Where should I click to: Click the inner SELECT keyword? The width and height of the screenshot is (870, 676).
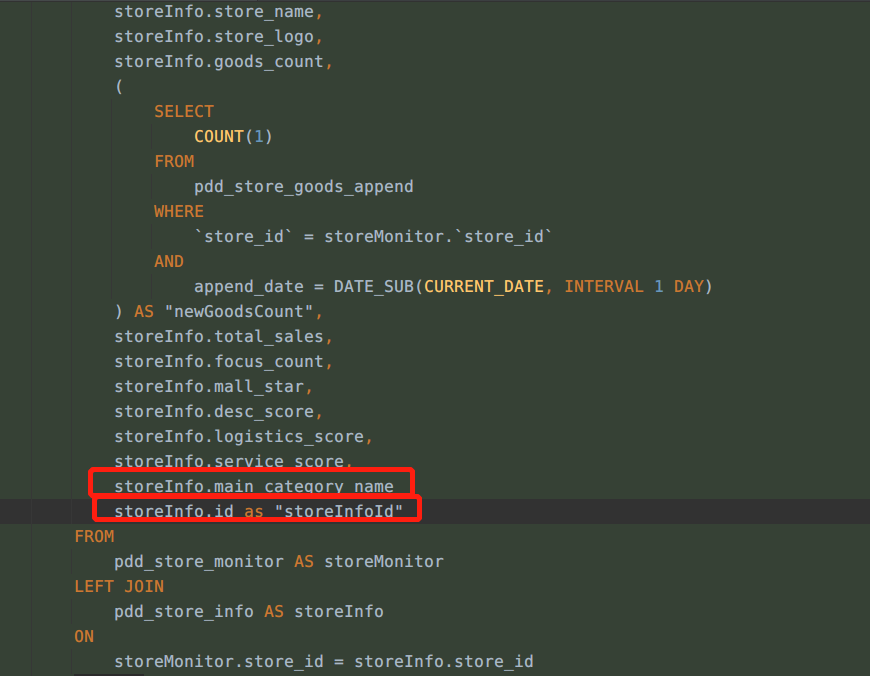[x=184, y=112]
